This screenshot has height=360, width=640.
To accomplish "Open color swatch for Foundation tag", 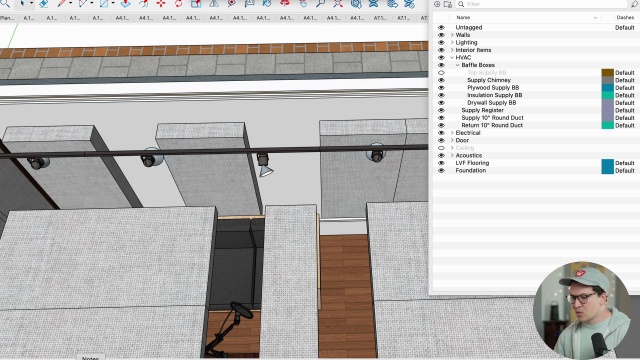I will coord(607,171).
